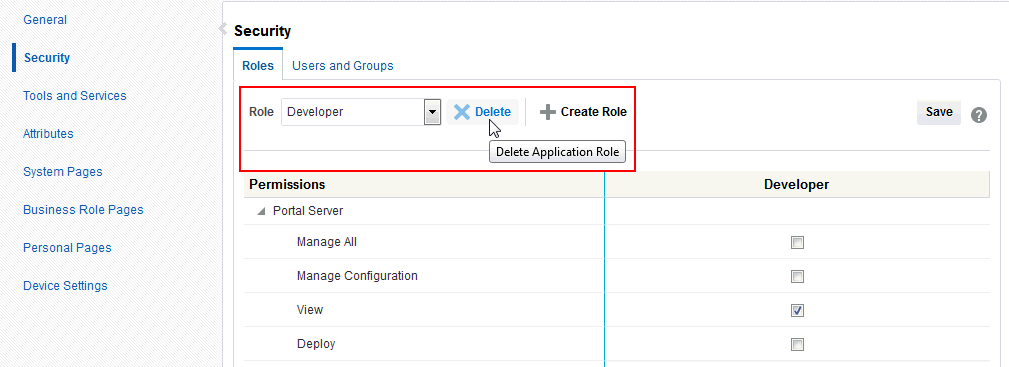The image size is (1009, 367).
Task: Collapse the Portal Server tree node
Action: [261, 211]
